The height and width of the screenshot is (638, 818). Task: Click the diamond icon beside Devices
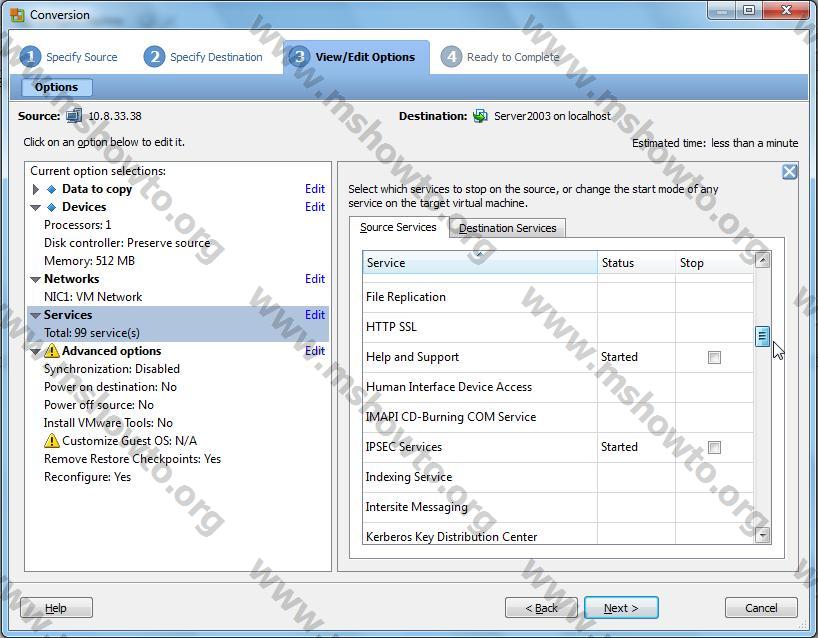(x=52, y=207)
